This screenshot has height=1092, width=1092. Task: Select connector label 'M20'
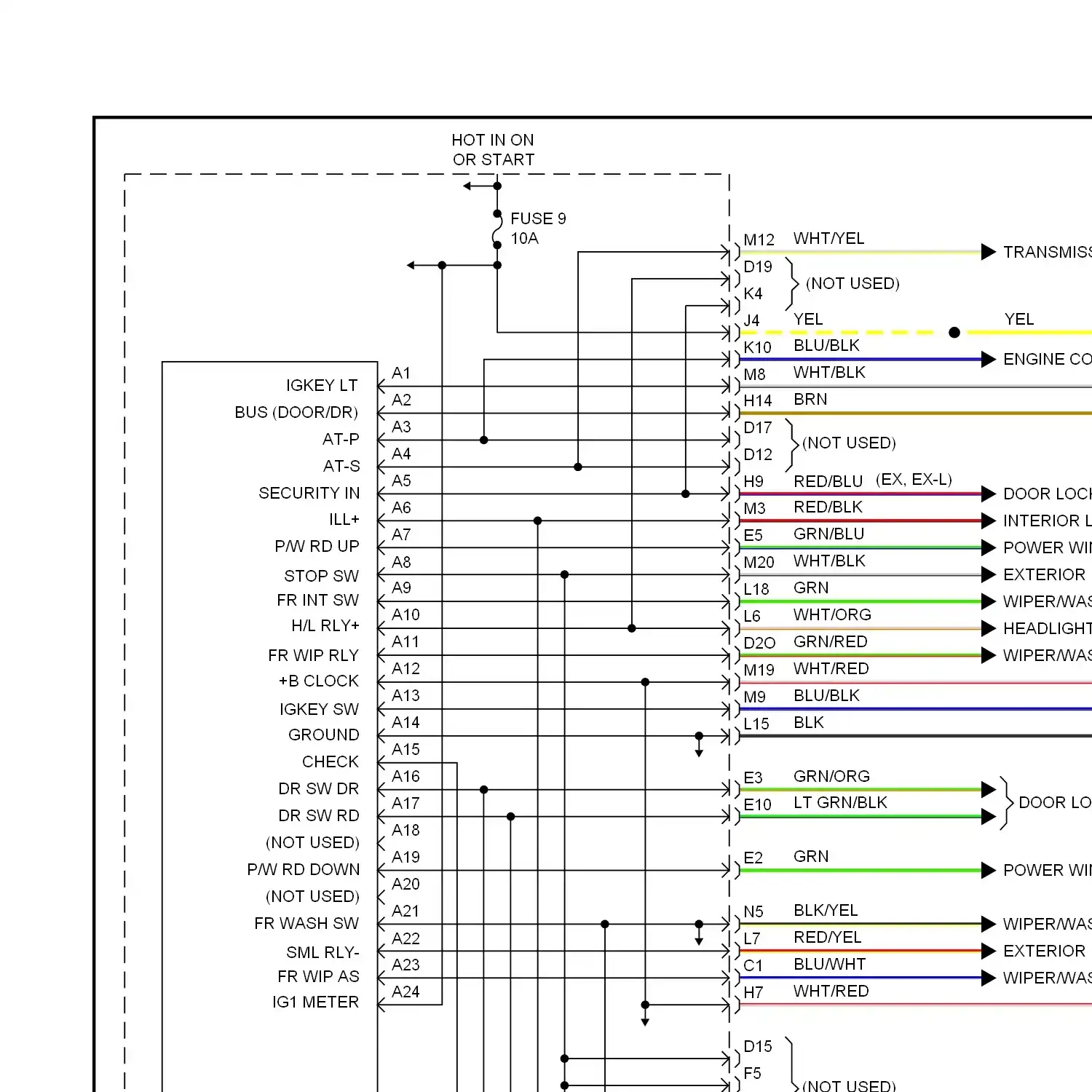759,562
